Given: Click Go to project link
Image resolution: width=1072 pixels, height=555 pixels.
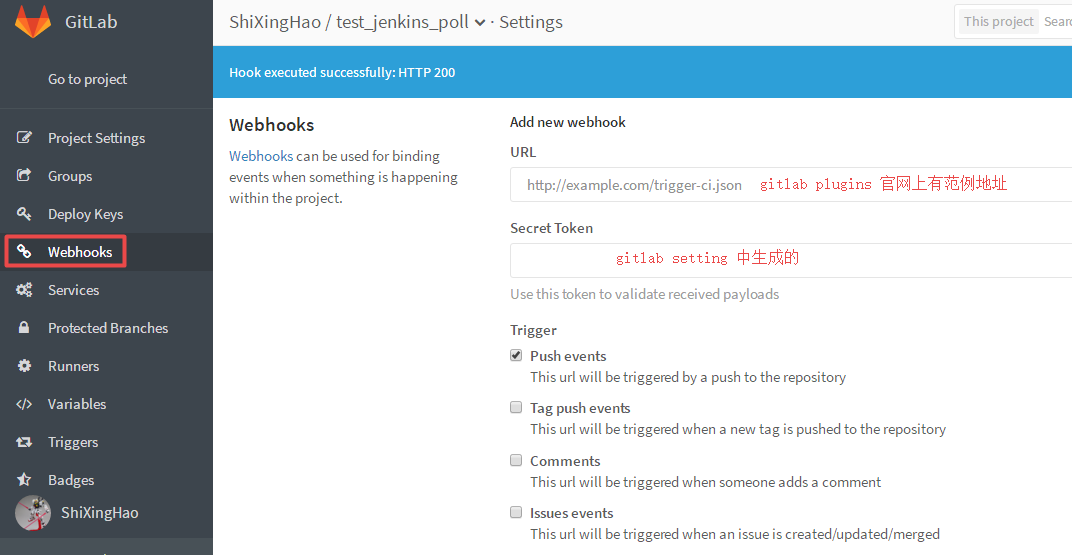Looking at the screenshot, I should [88, 79].
